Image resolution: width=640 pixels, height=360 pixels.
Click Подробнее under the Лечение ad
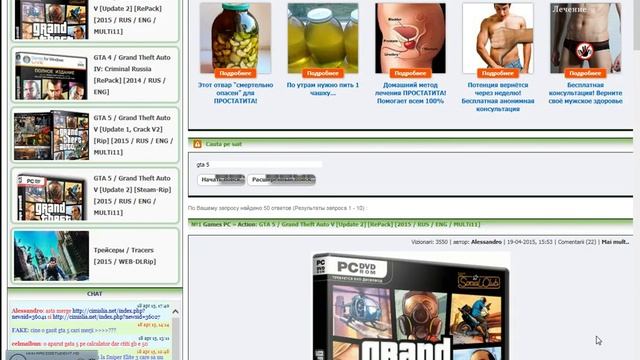tap(585, 73)
